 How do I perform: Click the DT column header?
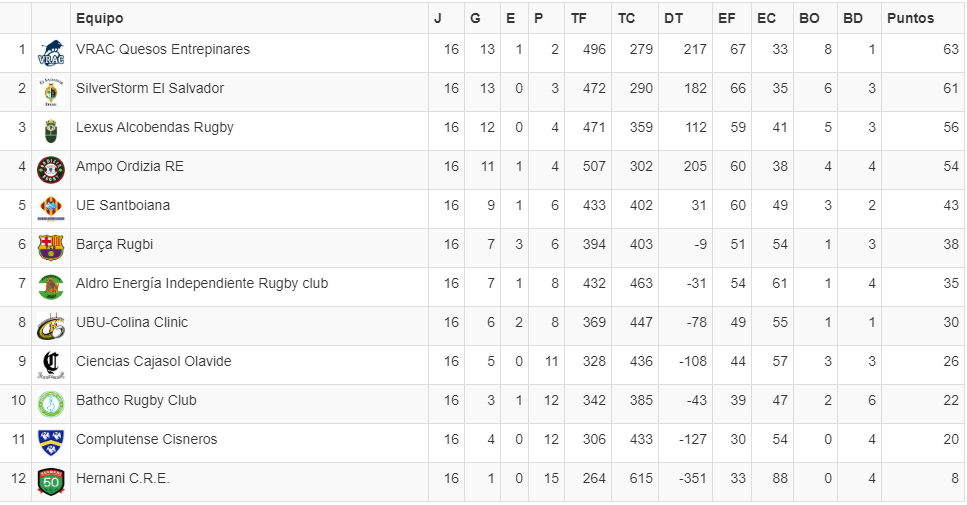tap(673, 18)
